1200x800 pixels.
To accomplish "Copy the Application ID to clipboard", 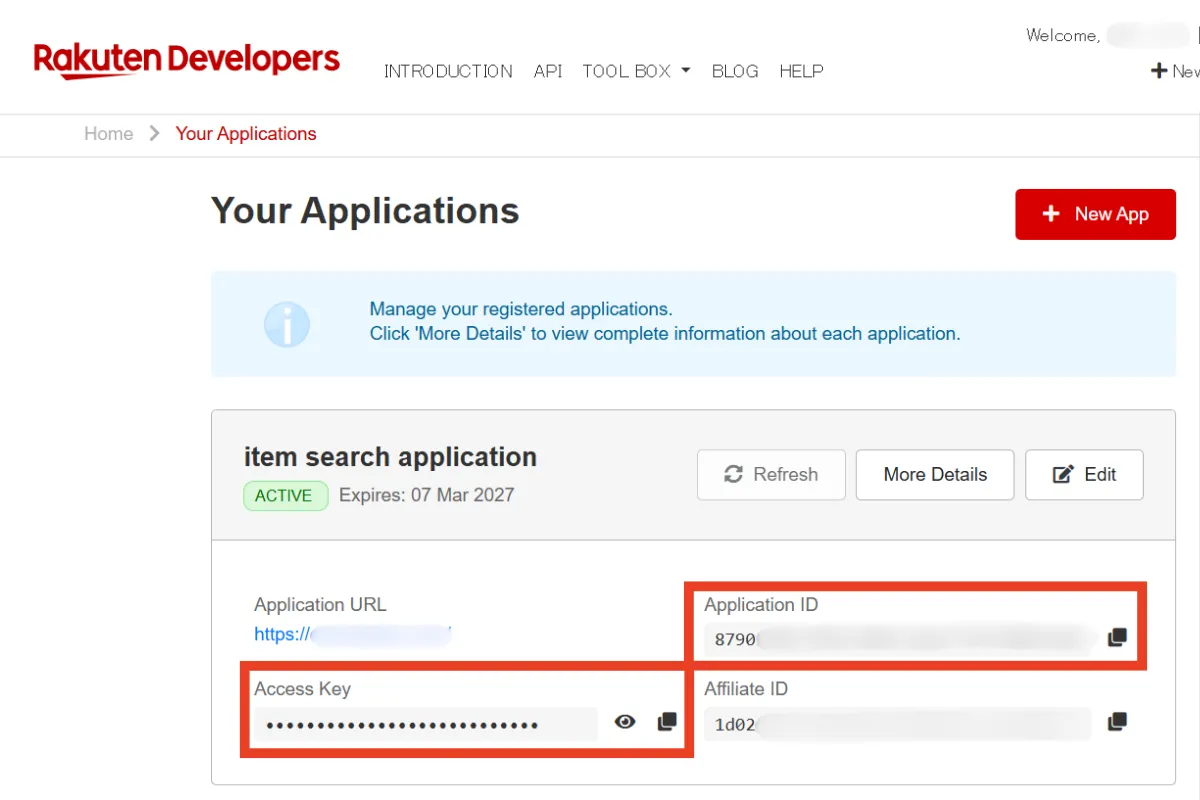I will [1117, 638].
